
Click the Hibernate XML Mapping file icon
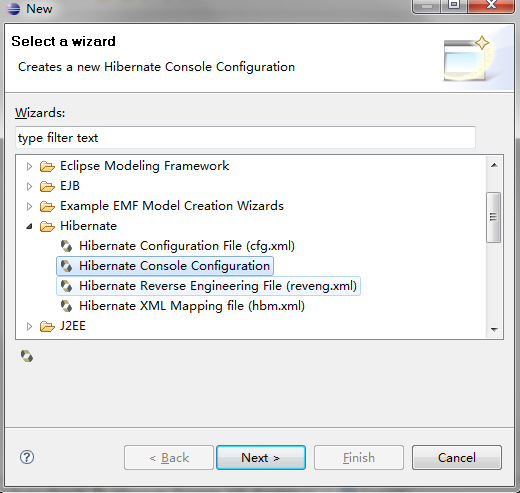(x=66, y=306)
